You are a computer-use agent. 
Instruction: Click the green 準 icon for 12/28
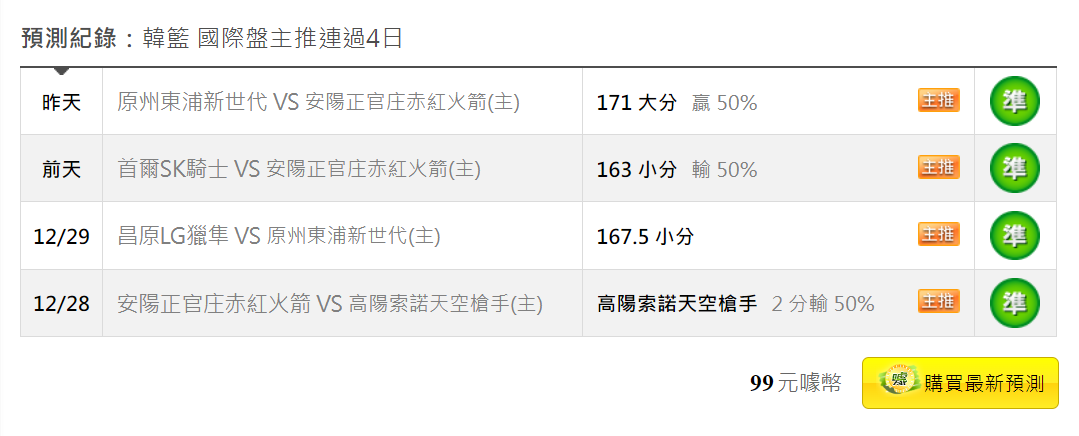coord(1014,302)
